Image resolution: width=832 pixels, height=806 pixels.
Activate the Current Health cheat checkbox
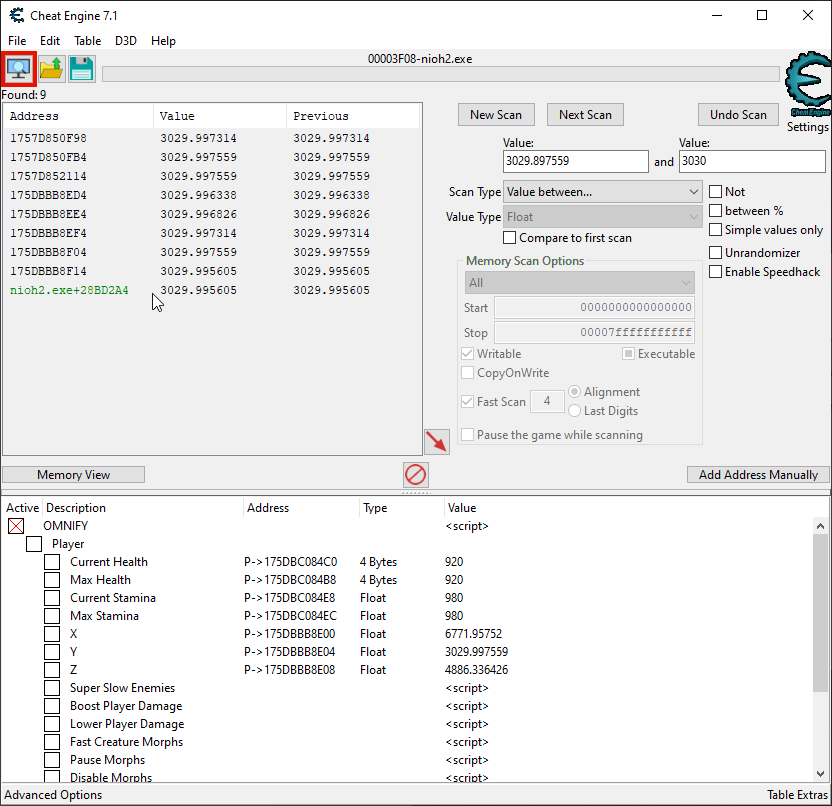point(52,562)
